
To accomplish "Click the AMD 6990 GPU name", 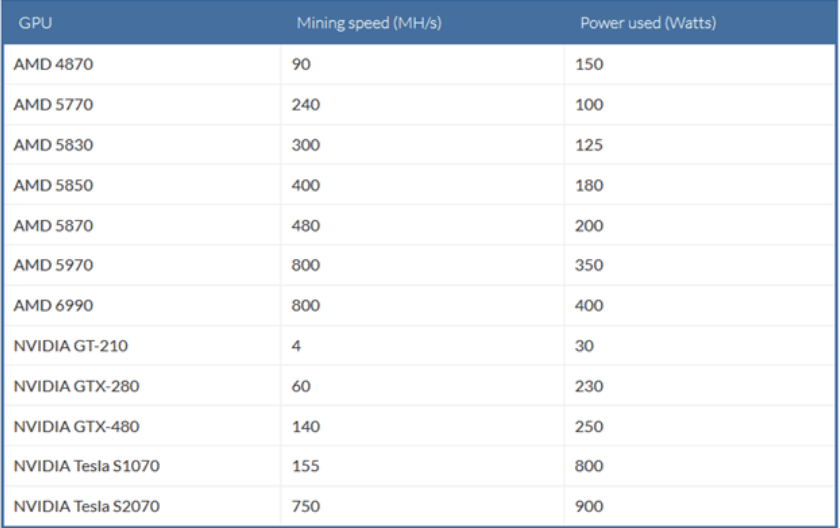I will click(x=46, y=306).
